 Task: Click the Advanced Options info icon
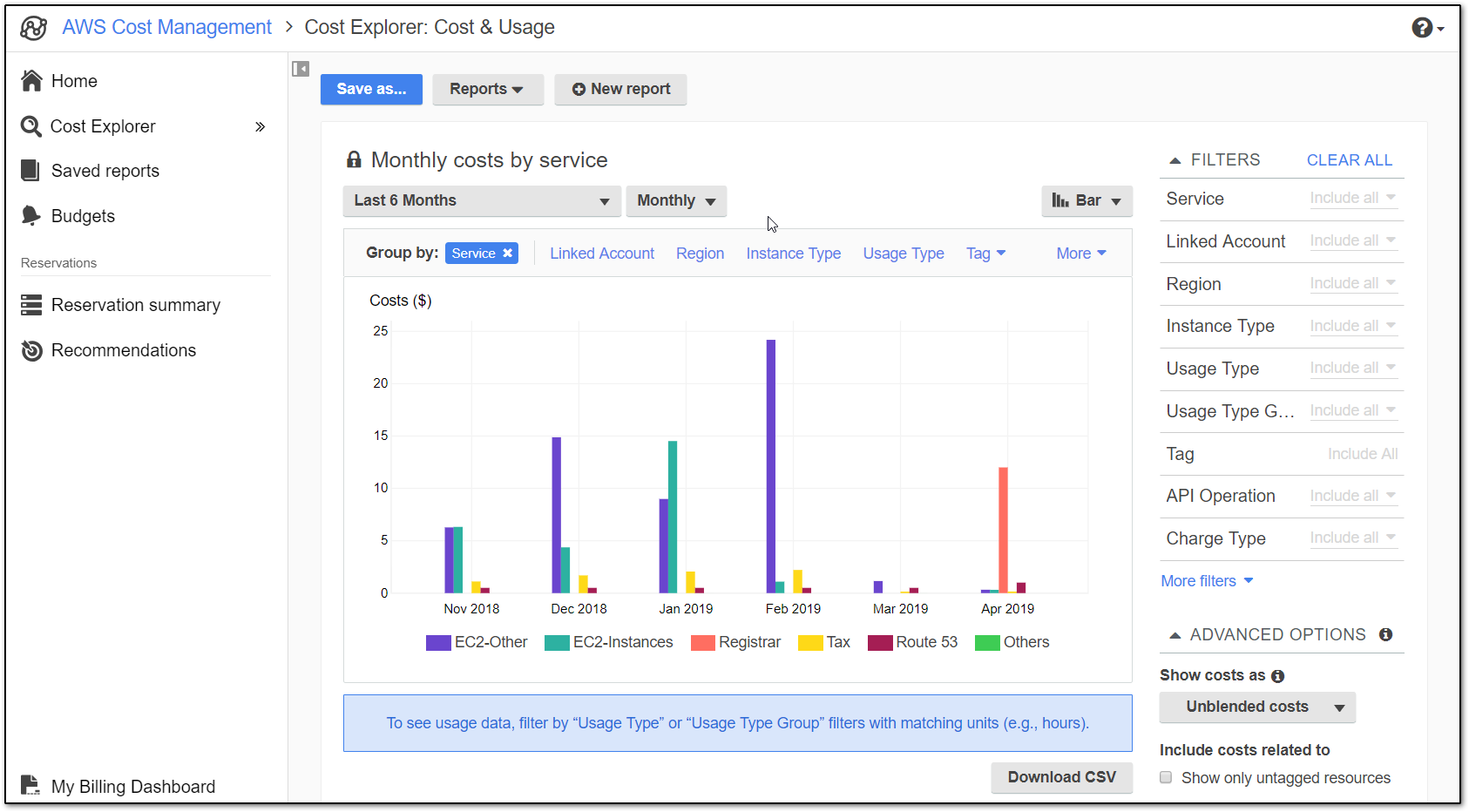(1385, 634)
